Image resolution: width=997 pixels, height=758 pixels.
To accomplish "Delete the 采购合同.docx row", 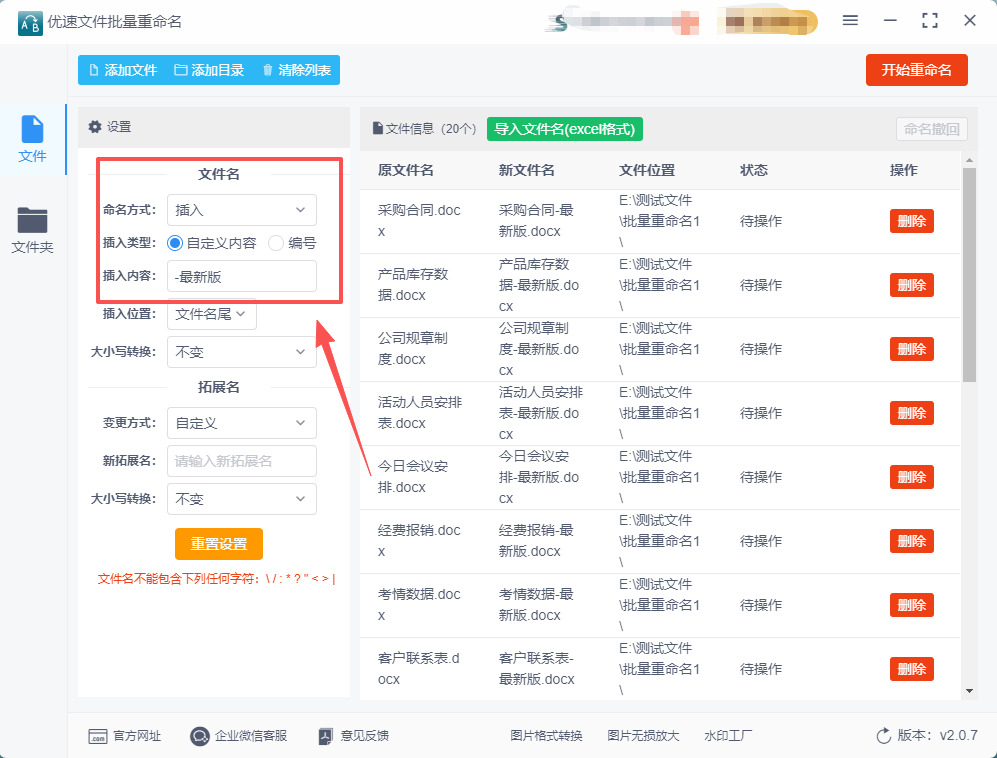I will pyautogui.click(x=911, y=221).
